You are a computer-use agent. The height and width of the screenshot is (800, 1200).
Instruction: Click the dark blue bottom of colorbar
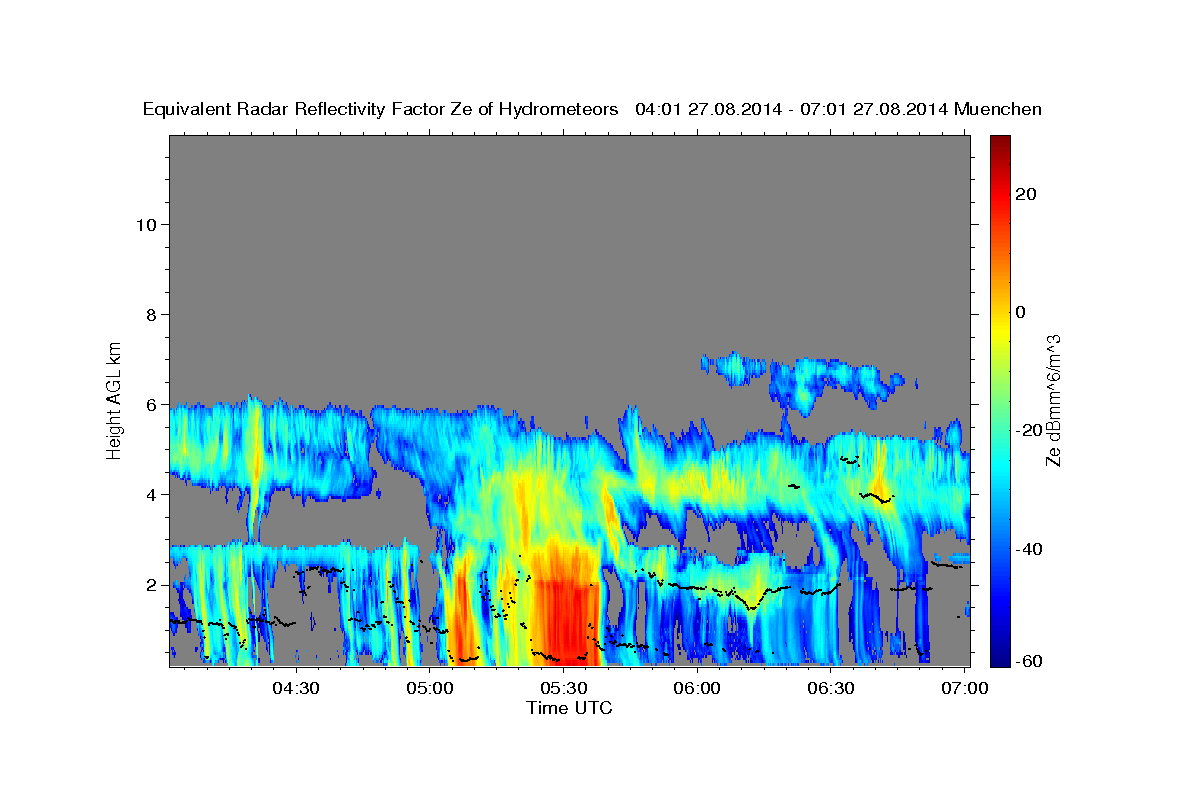999,658
